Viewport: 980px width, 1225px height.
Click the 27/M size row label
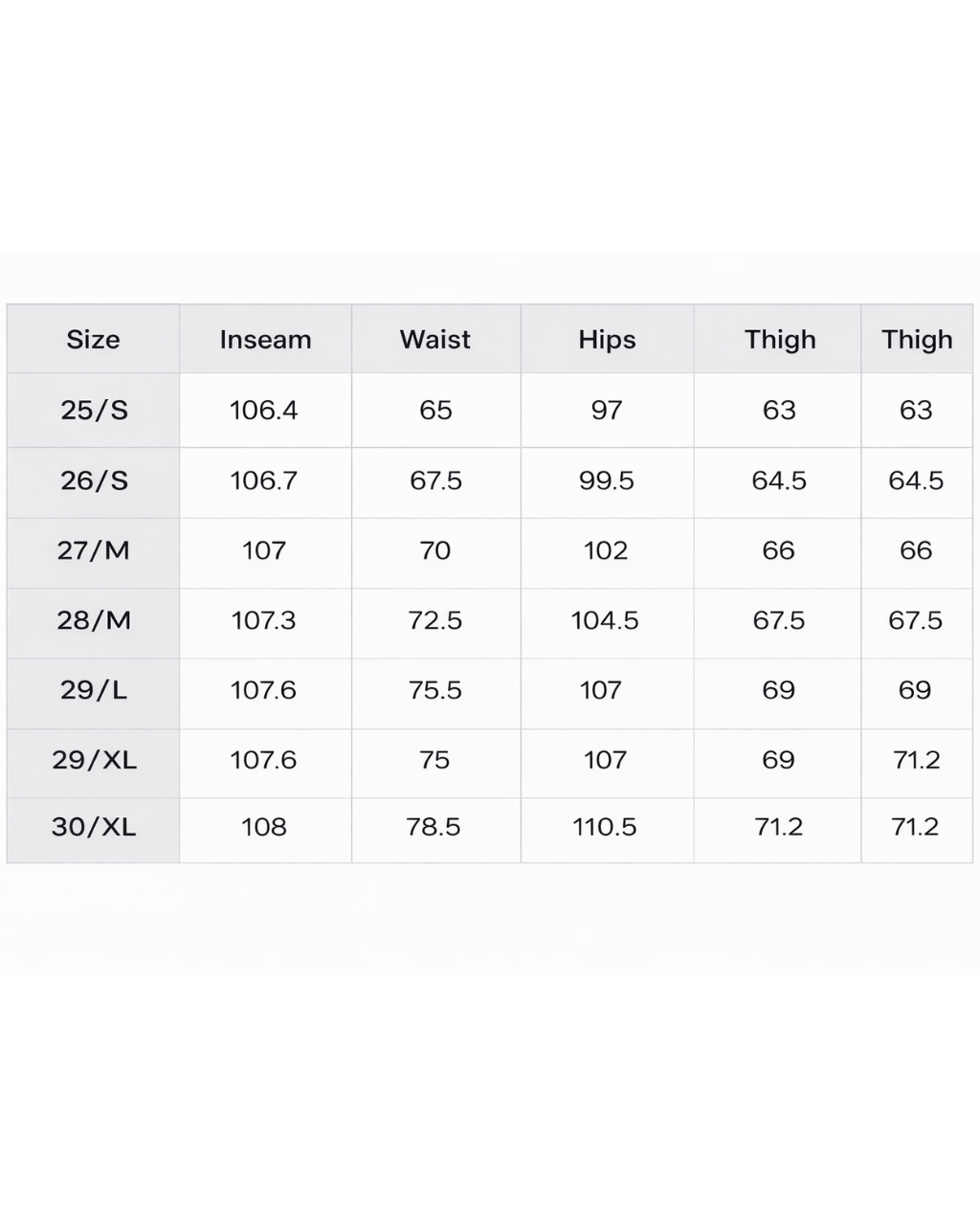[x=94, y=550]
